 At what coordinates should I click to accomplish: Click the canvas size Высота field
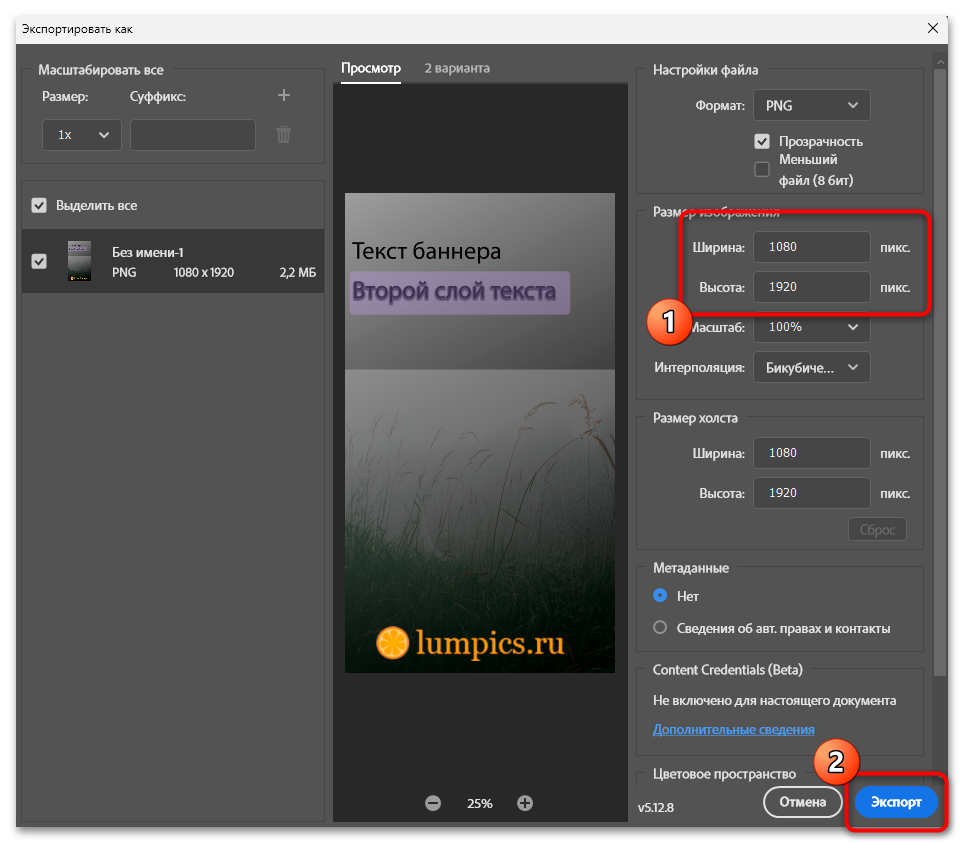click(x=812, y=493)
